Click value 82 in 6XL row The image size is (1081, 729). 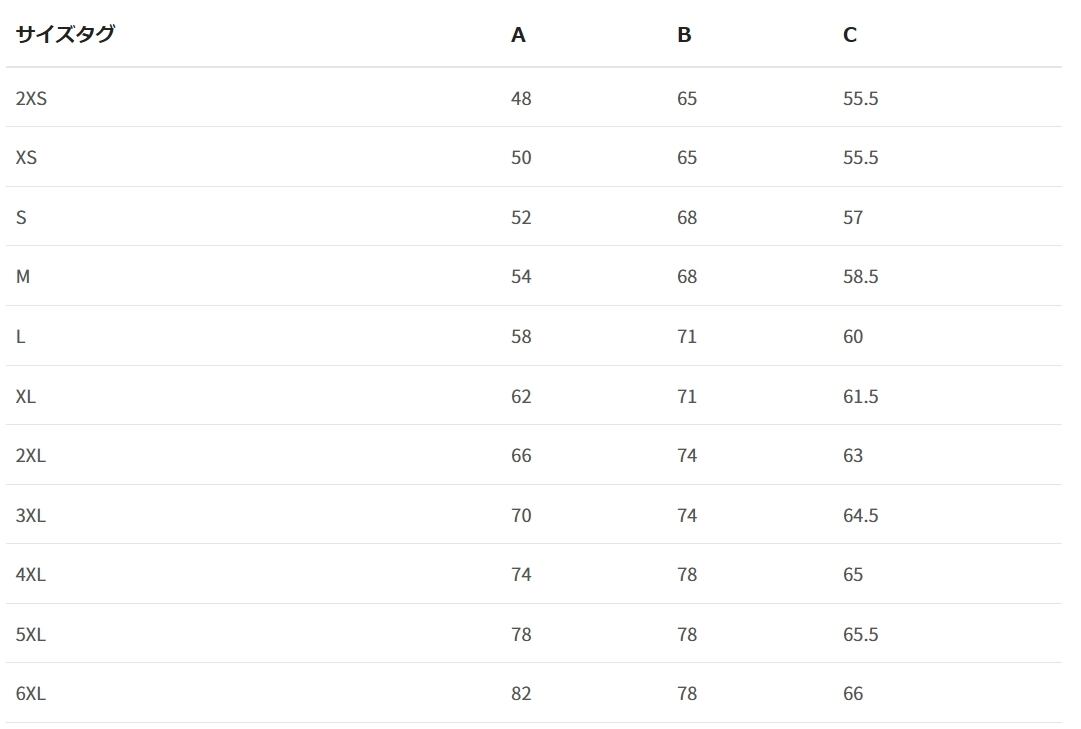pyautogui.click(x=521, y=695)
